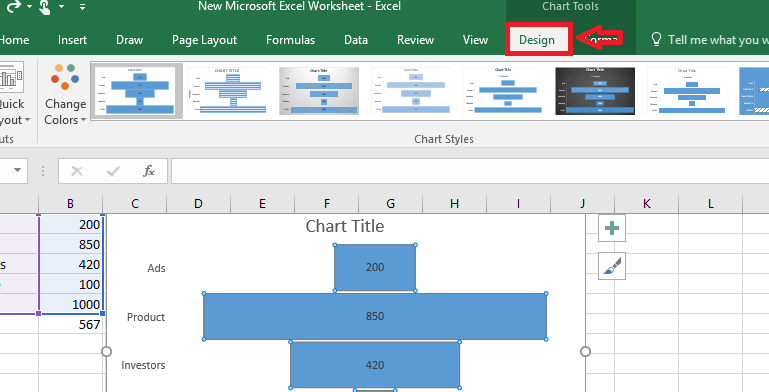Click the Redo arrow in Quick Access Toolbar

coord(13,7)
